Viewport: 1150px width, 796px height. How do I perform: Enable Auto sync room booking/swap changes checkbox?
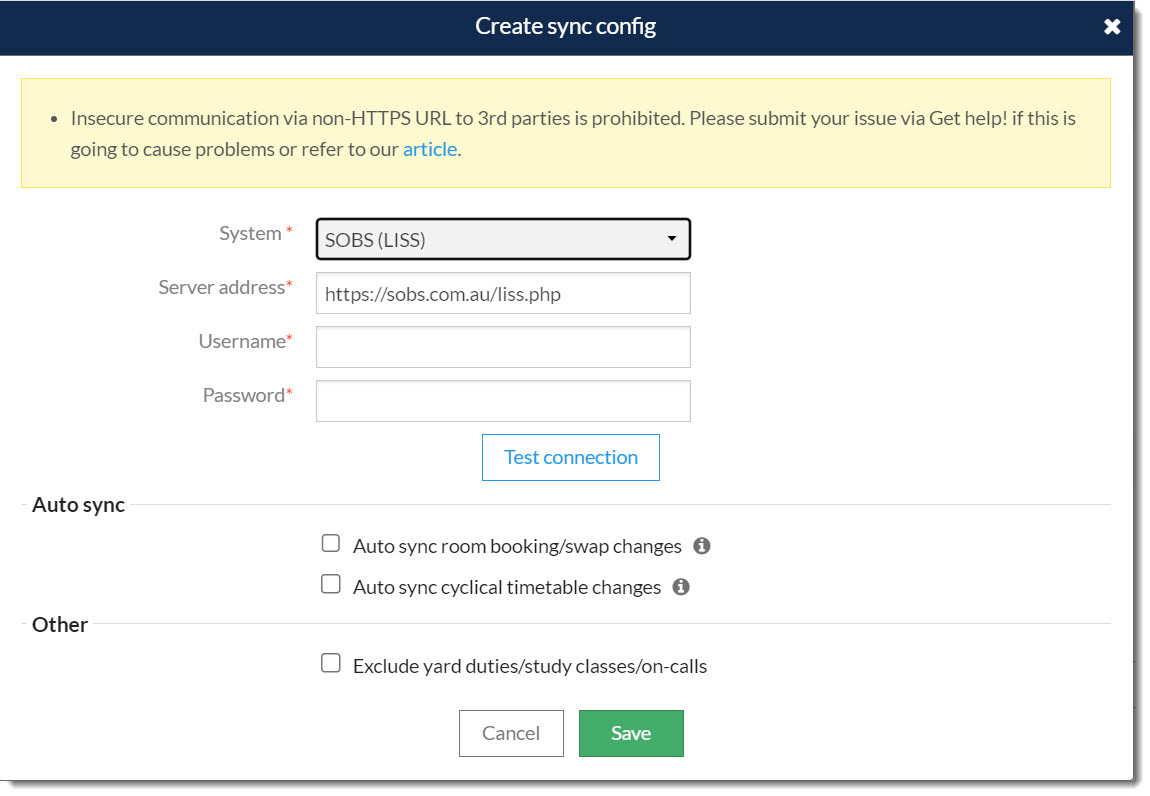pos(331,544)
